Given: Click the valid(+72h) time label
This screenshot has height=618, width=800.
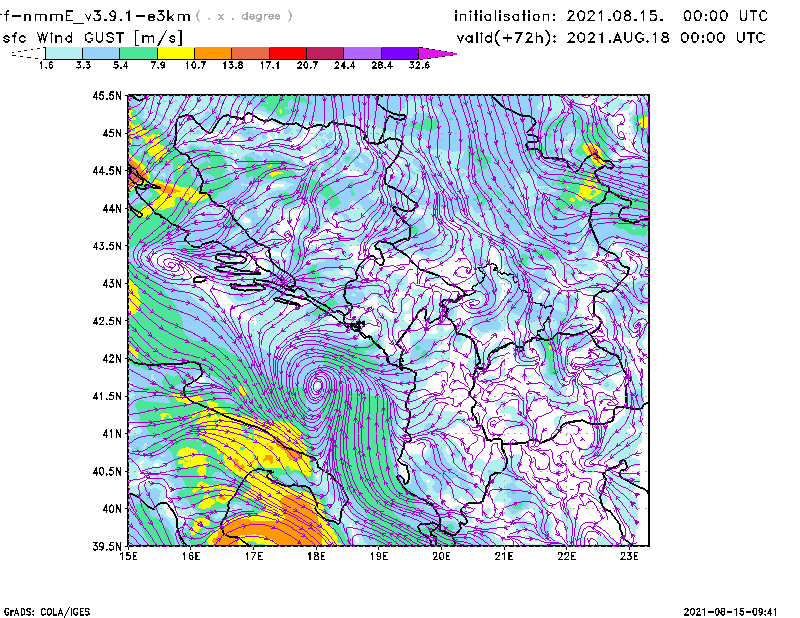Looking at the screenshot, I should [x=494, y=38].
